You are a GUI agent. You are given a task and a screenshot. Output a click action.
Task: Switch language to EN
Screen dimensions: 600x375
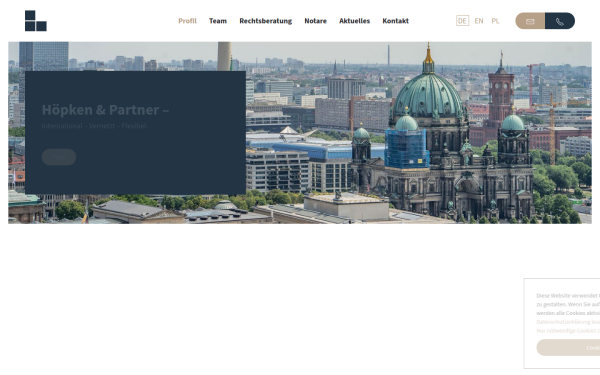click(479, 21)
